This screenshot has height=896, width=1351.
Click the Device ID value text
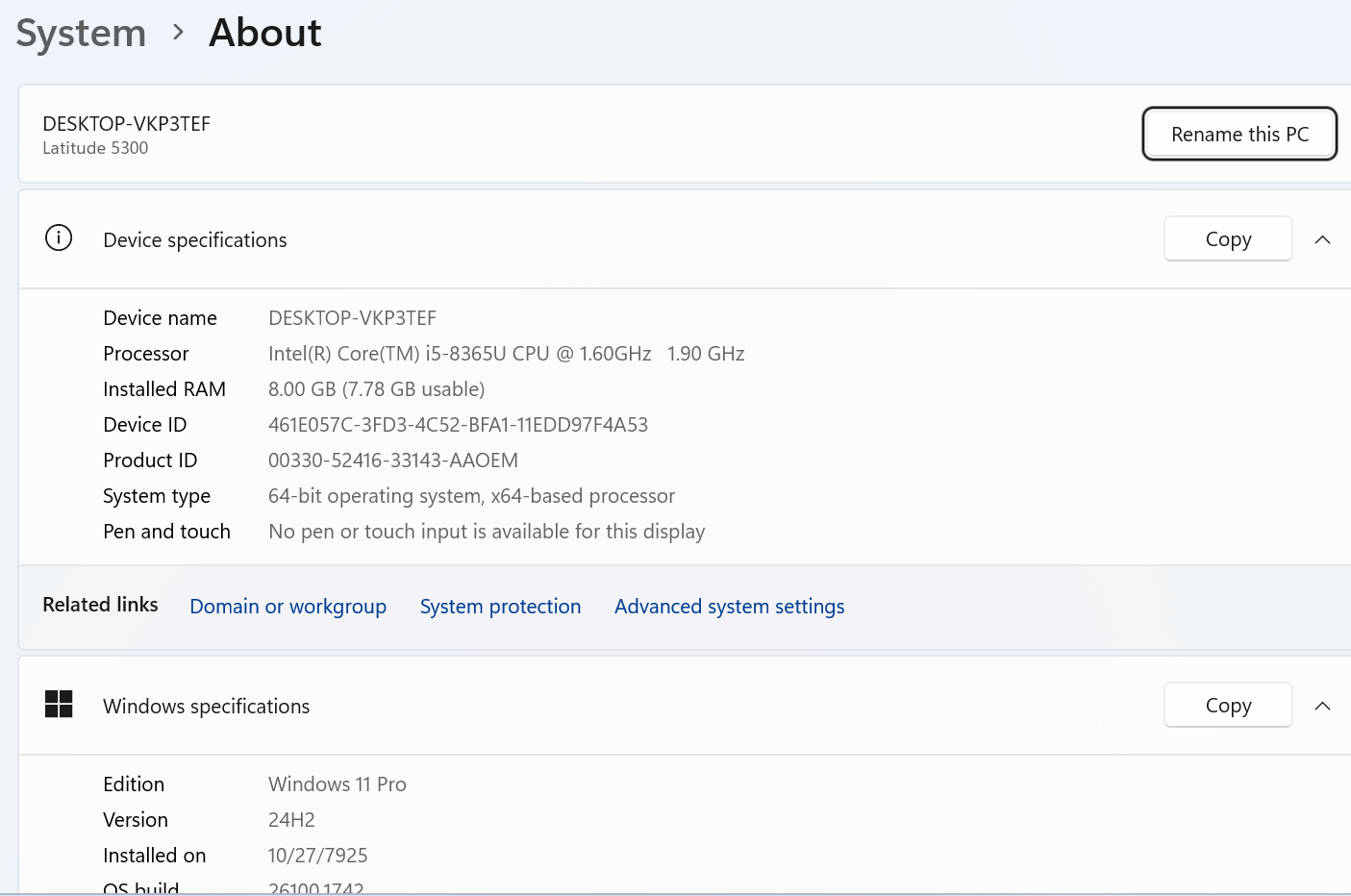458,425
